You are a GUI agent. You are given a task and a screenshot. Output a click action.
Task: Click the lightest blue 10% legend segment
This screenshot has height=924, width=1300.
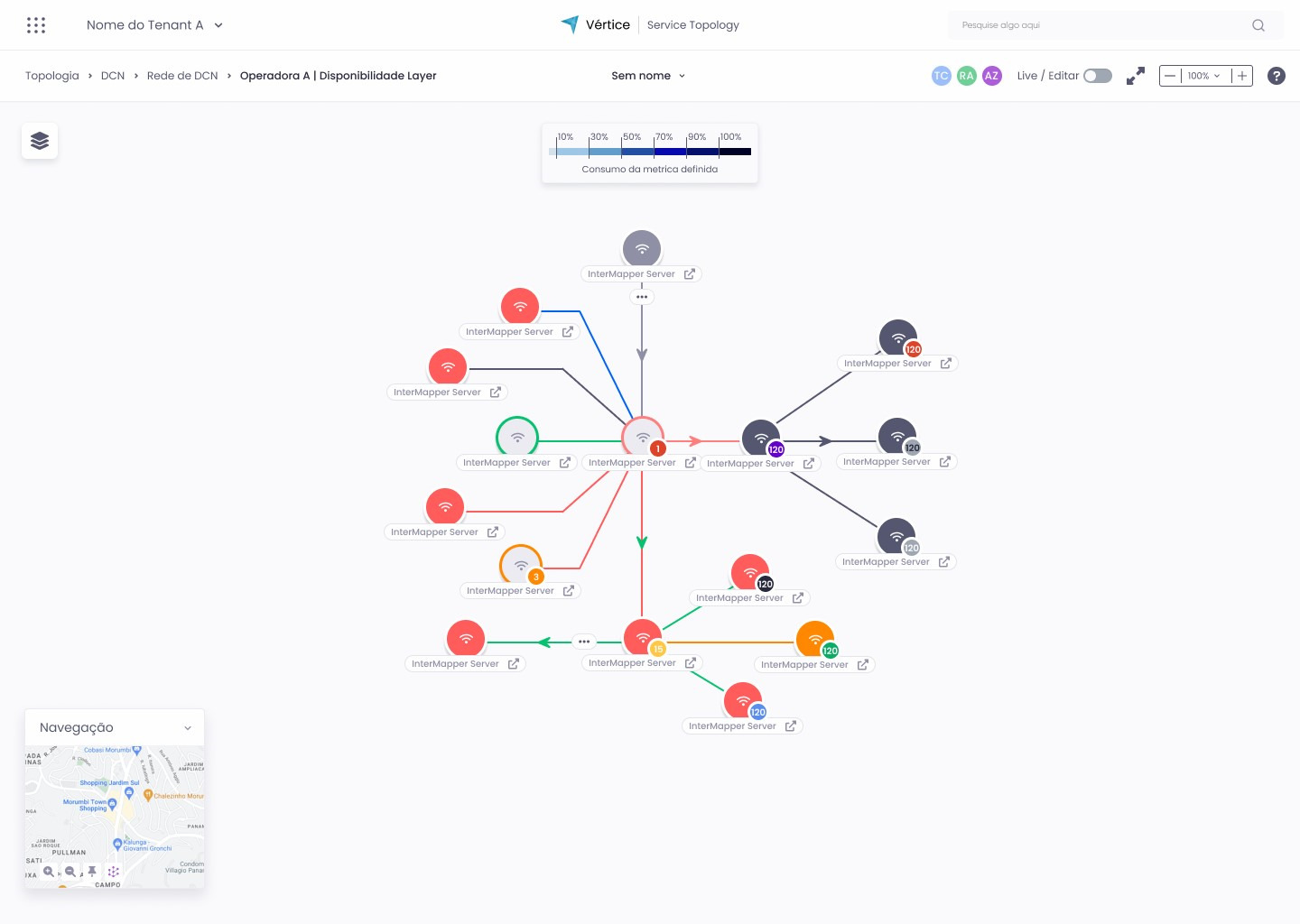pyautogui.click(x=572, y=152)
